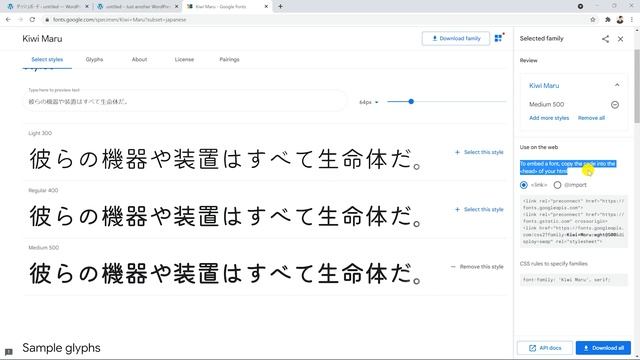This screenshot has height=360, width=640.
Task: Open the Chrome profile avatar
Action: 620,20
